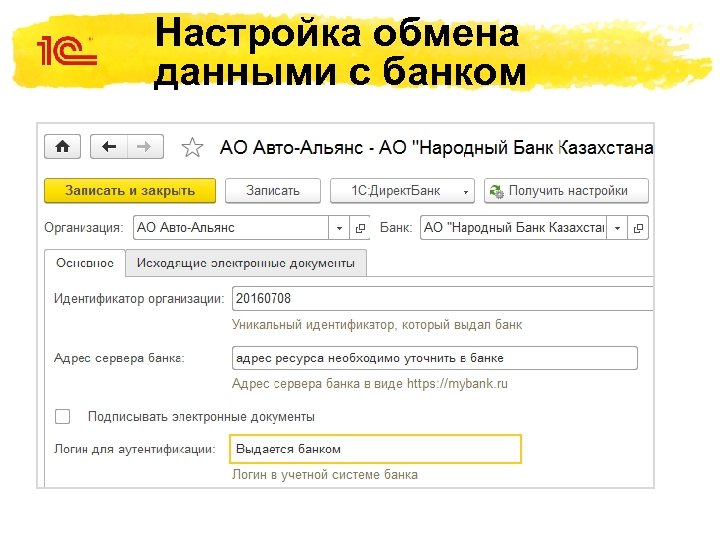Click the Организация: label
Image resolution: width=720 pixels, height=540 pixels.
click(x=84, y=228)
